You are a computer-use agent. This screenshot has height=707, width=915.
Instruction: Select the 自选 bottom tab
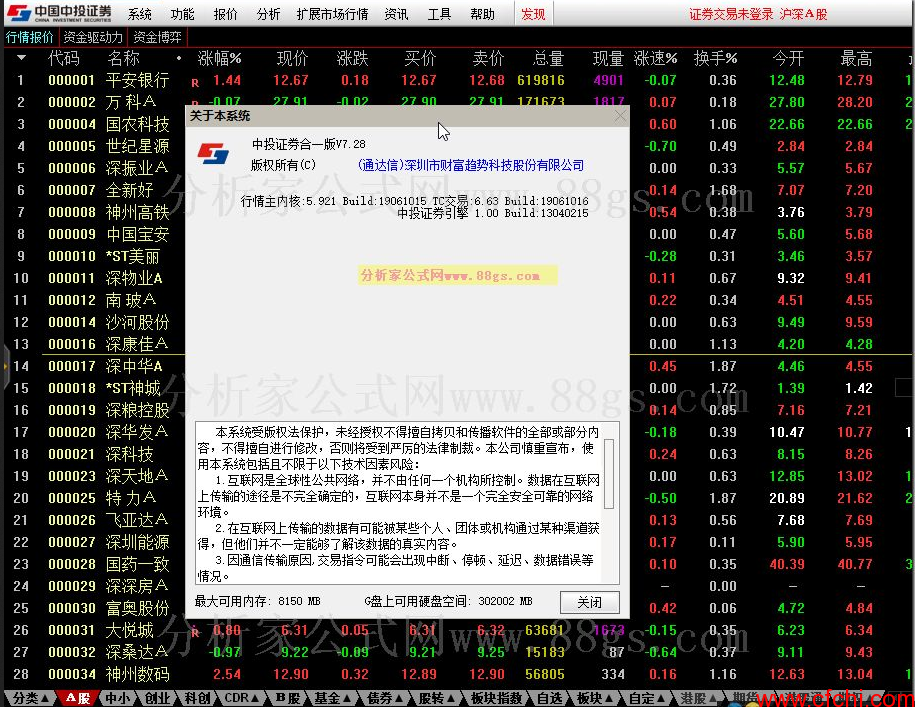pyautogui.click(x=550, y=698)
